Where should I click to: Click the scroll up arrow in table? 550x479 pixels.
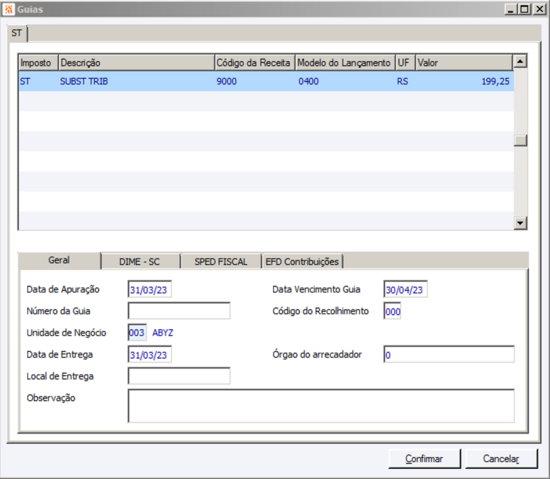[x=520, y=62]
